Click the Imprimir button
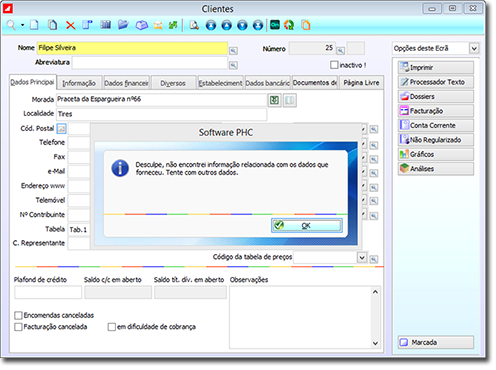496x370 pixels. [x=436, y=67]
